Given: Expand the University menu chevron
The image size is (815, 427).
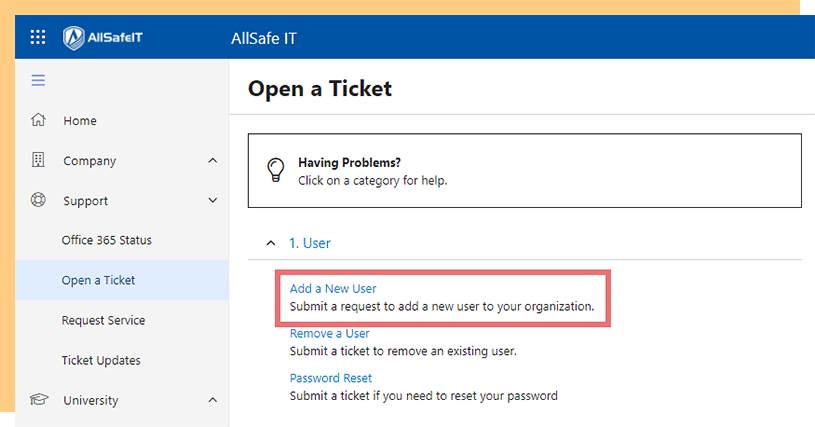Looking at the screenshot, I should 213,400.
